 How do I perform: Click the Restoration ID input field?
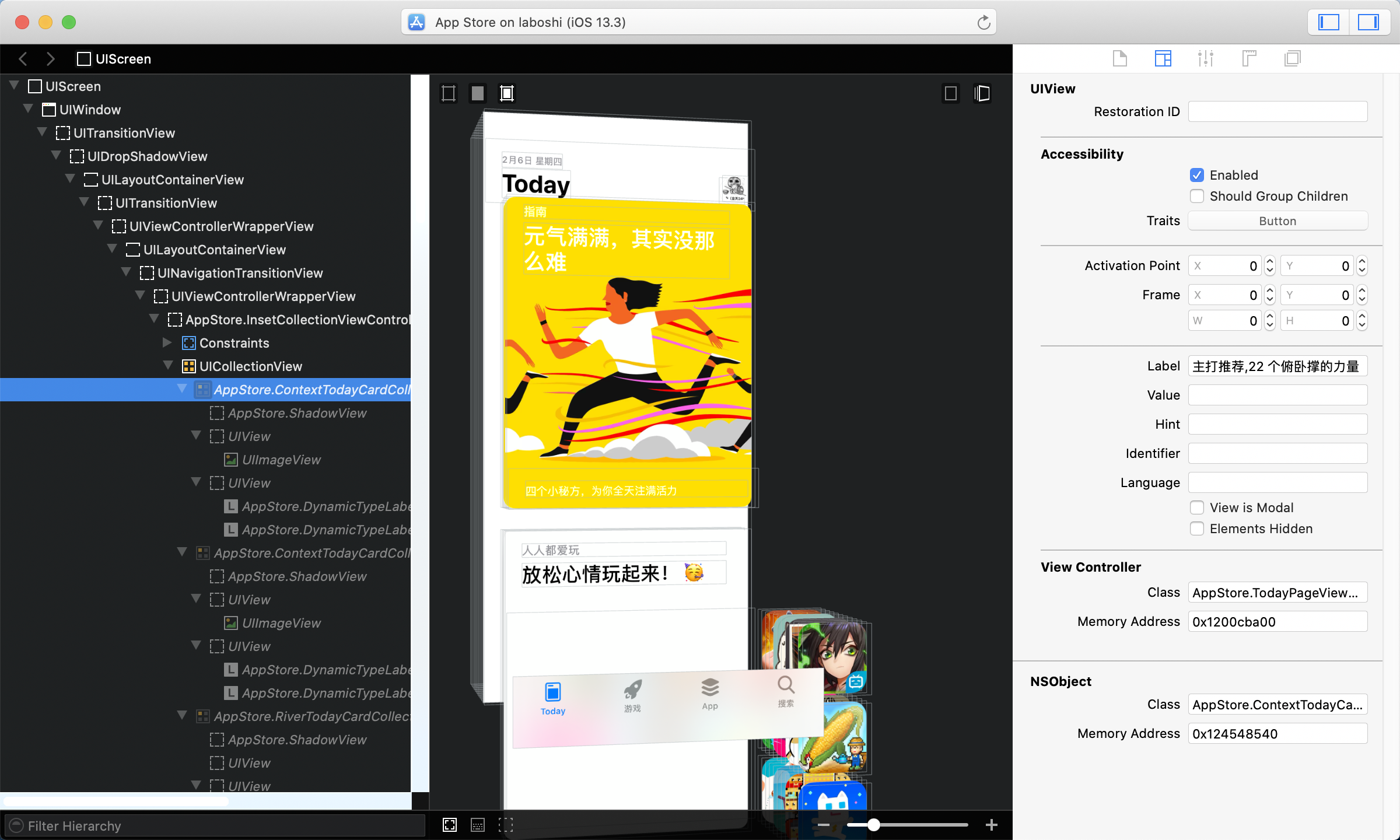(x=1277, y=111)
